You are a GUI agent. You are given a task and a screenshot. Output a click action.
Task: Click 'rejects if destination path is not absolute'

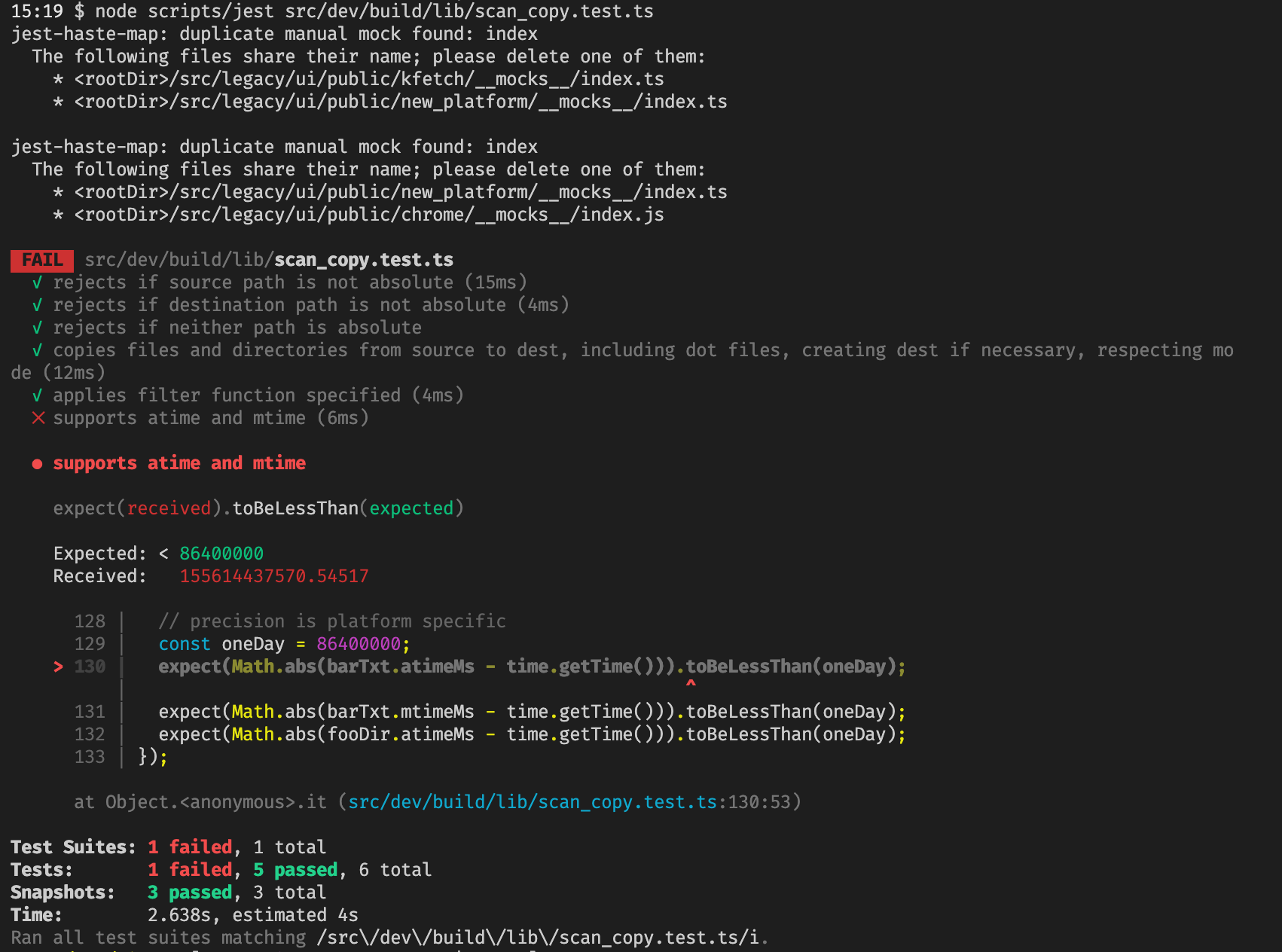(279, 305)
